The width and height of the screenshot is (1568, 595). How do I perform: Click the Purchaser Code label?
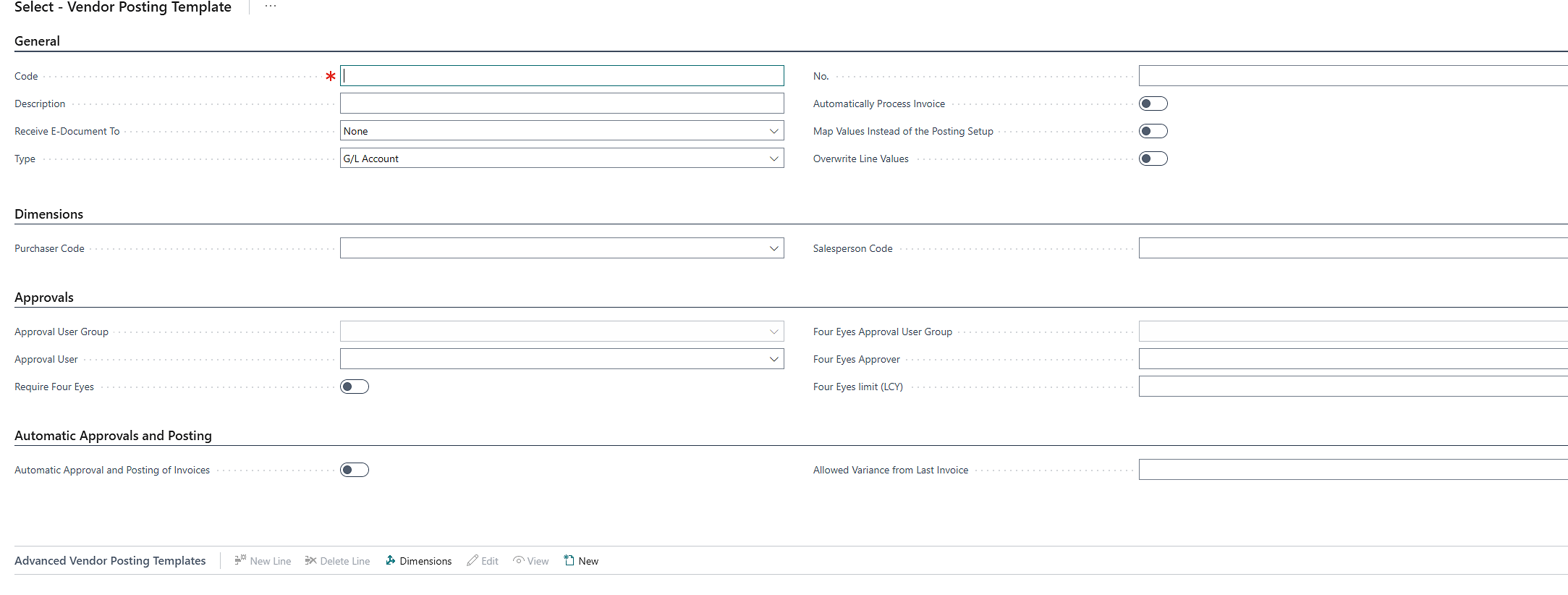click(49, 248)
